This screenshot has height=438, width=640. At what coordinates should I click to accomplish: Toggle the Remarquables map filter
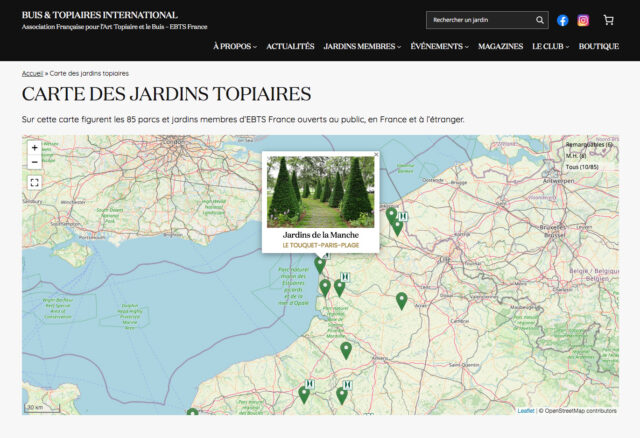[589, 145]
